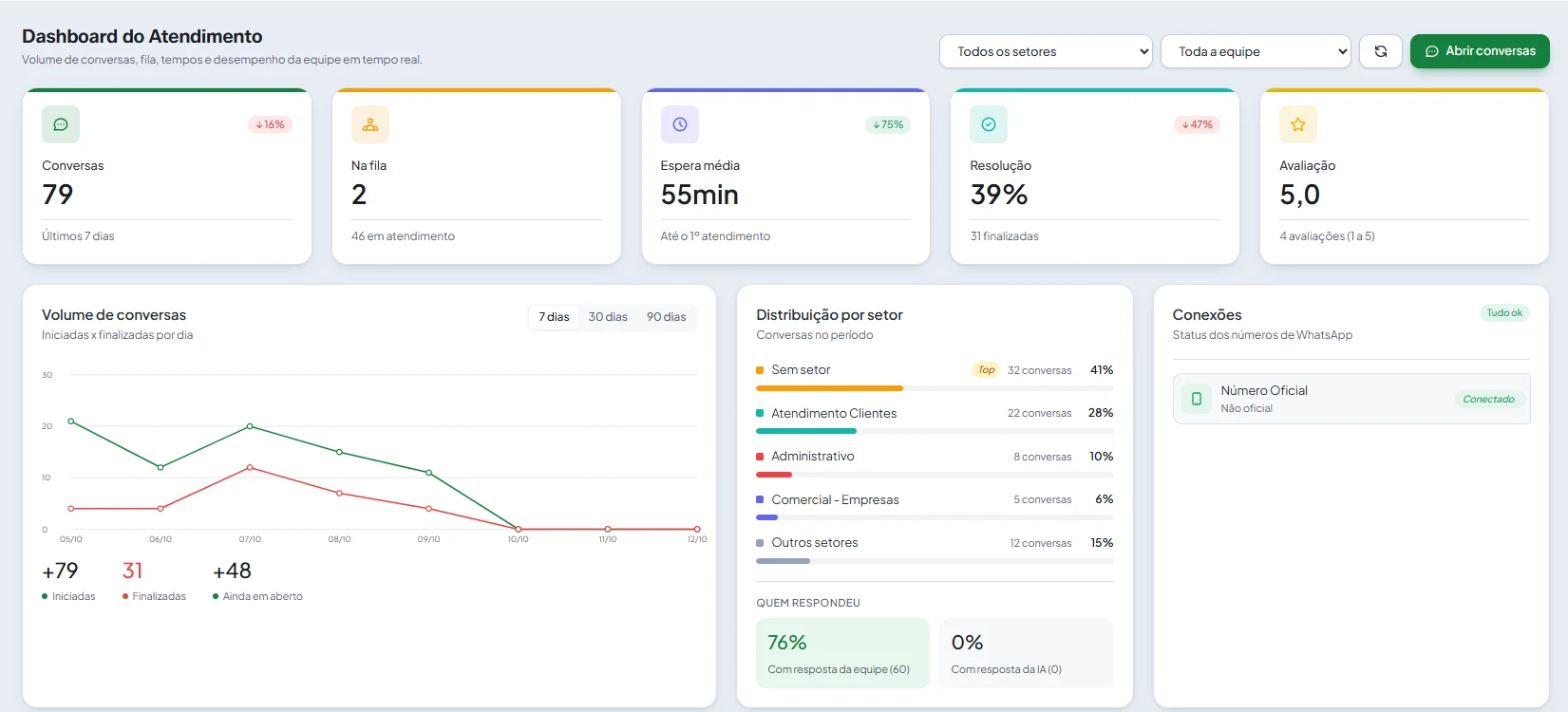This screenshot has width=1568, height=712.
Task: Click the Tudo ok badge
Action: pyautogui.click(x=1504, y=312)
